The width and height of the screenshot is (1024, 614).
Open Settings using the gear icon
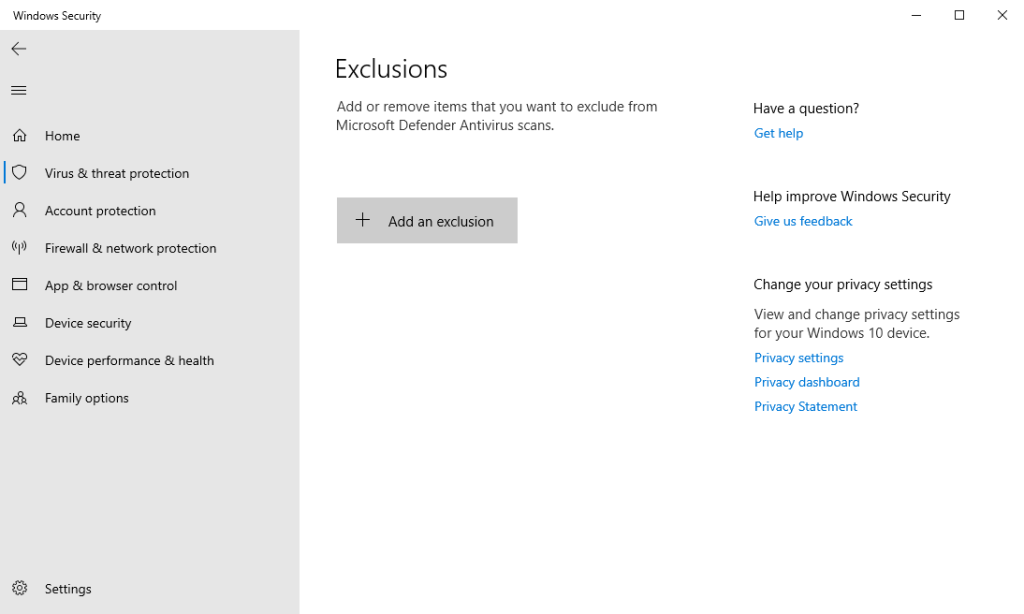pyautogui.click(x=20, y=589)
